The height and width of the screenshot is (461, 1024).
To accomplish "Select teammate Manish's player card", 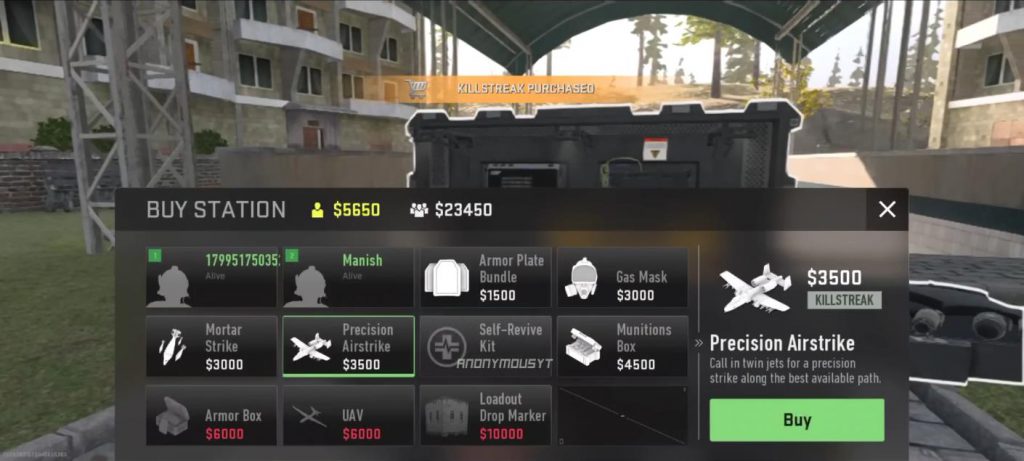I will click(348, 278).
